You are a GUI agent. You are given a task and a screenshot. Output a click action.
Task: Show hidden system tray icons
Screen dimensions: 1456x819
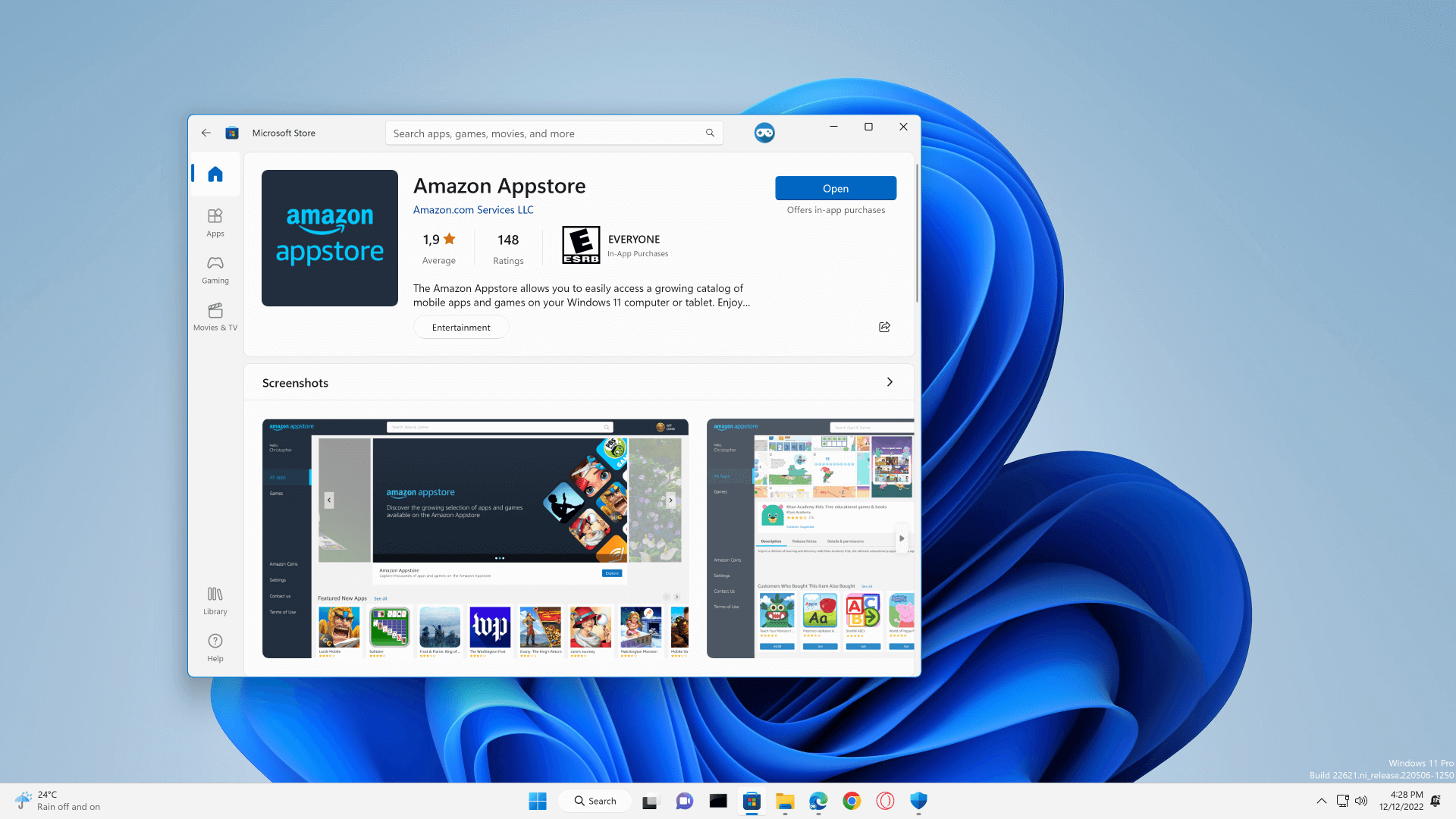point(1321,801)
